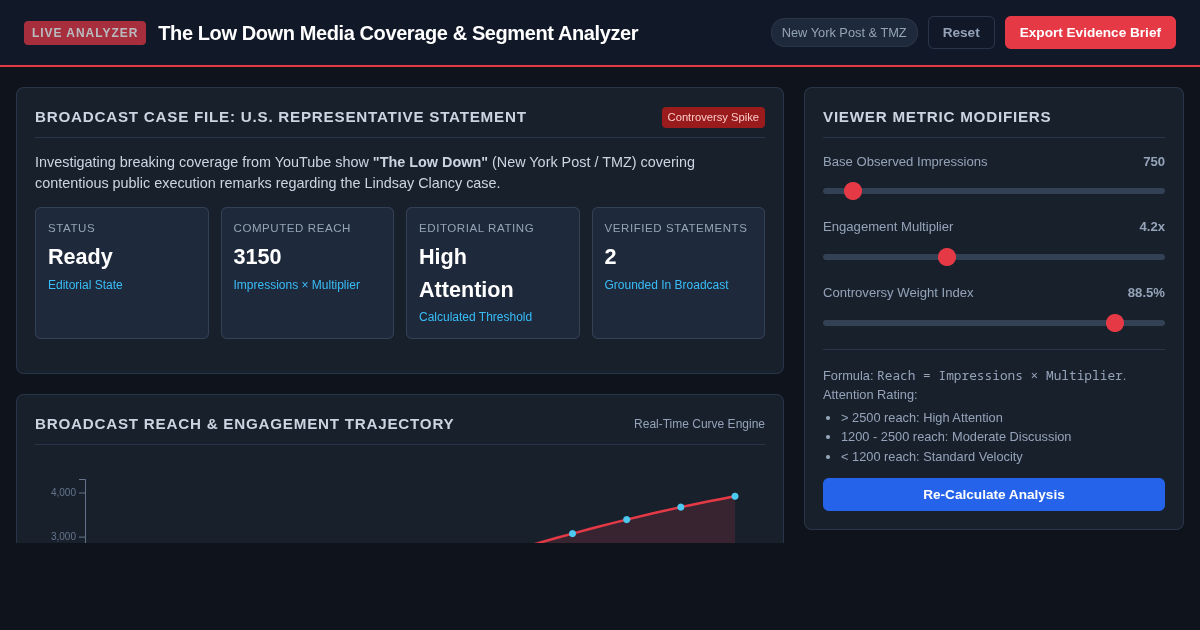Click the 4.2x multiplier value

tap(1152, 227)
